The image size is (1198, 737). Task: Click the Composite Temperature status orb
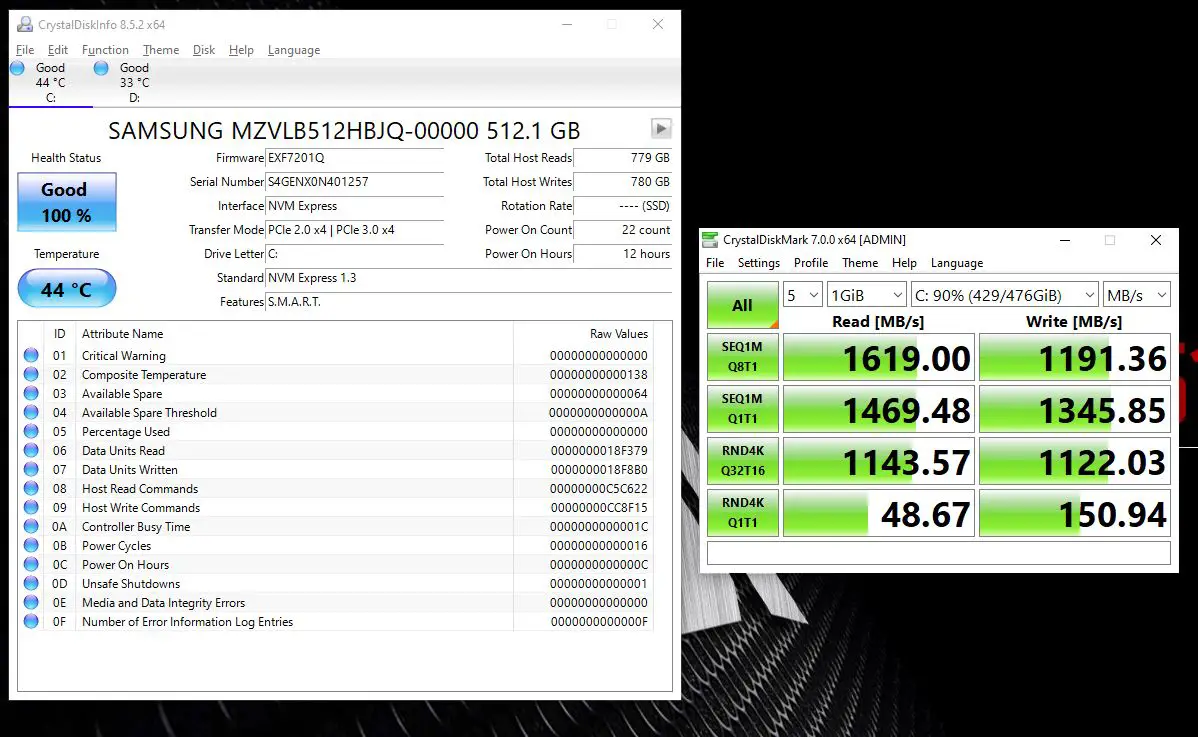pos(31,374)
